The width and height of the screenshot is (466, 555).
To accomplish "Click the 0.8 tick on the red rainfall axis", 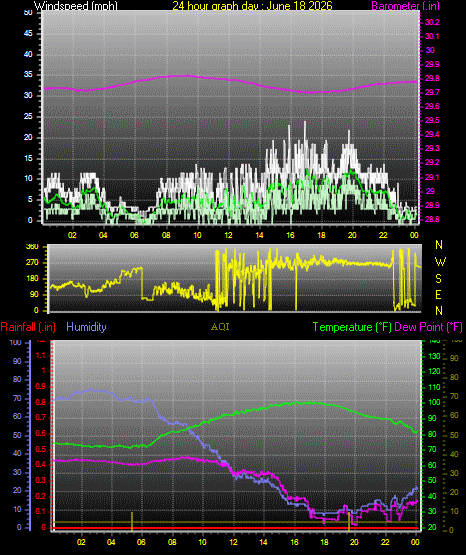I will (41, 402).
